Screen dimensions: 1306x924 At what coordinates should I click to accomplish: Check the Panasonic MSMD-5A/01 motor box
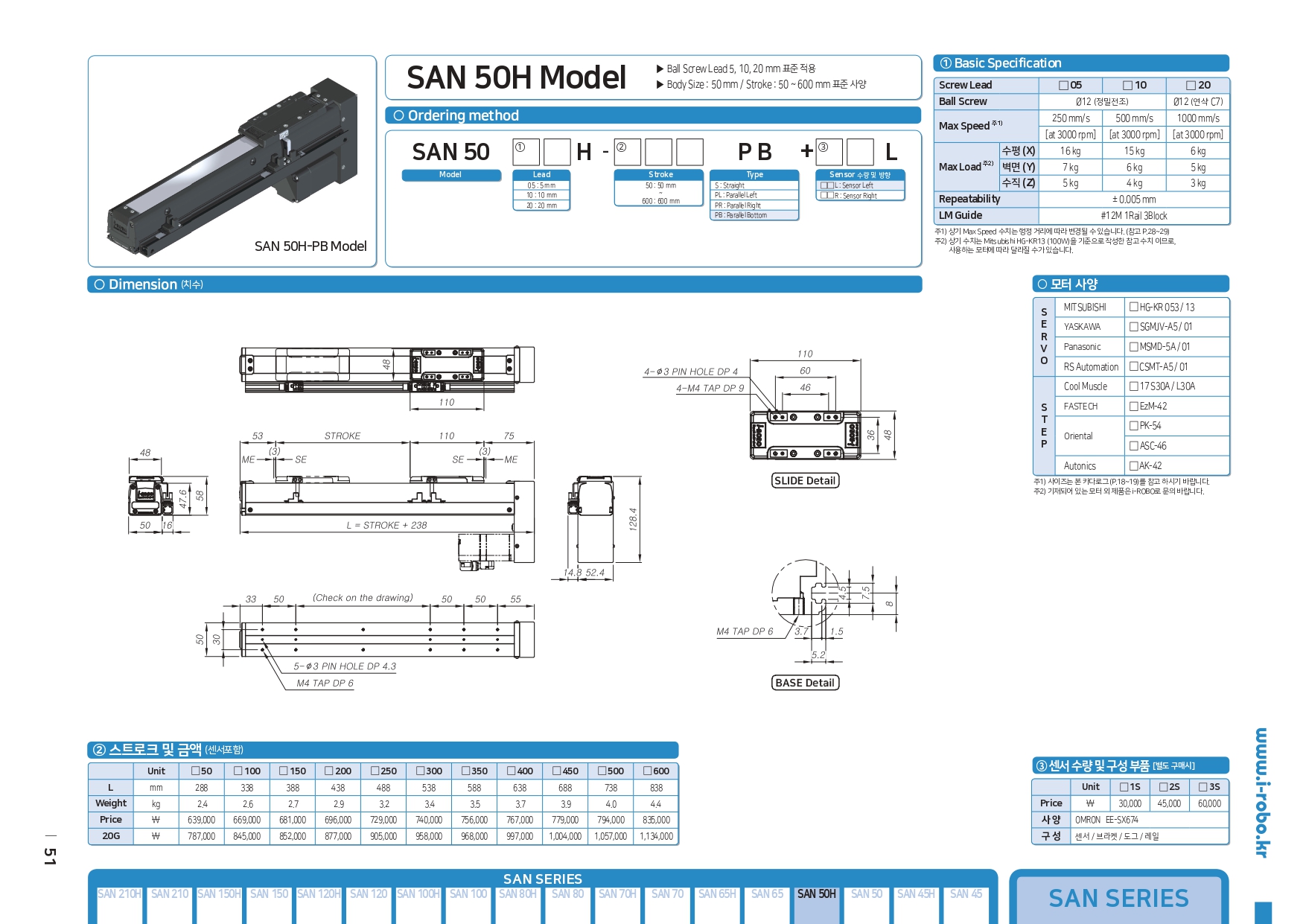point(1134,347)
